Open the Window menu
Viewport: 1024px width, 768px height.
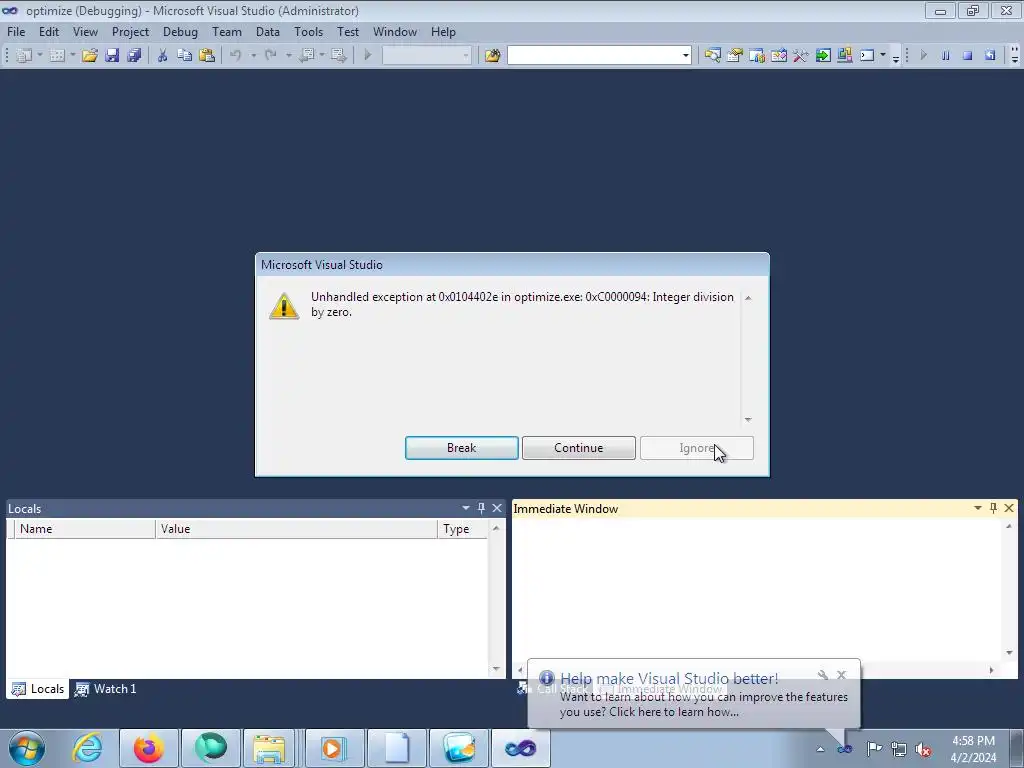[x=394, y=31]
